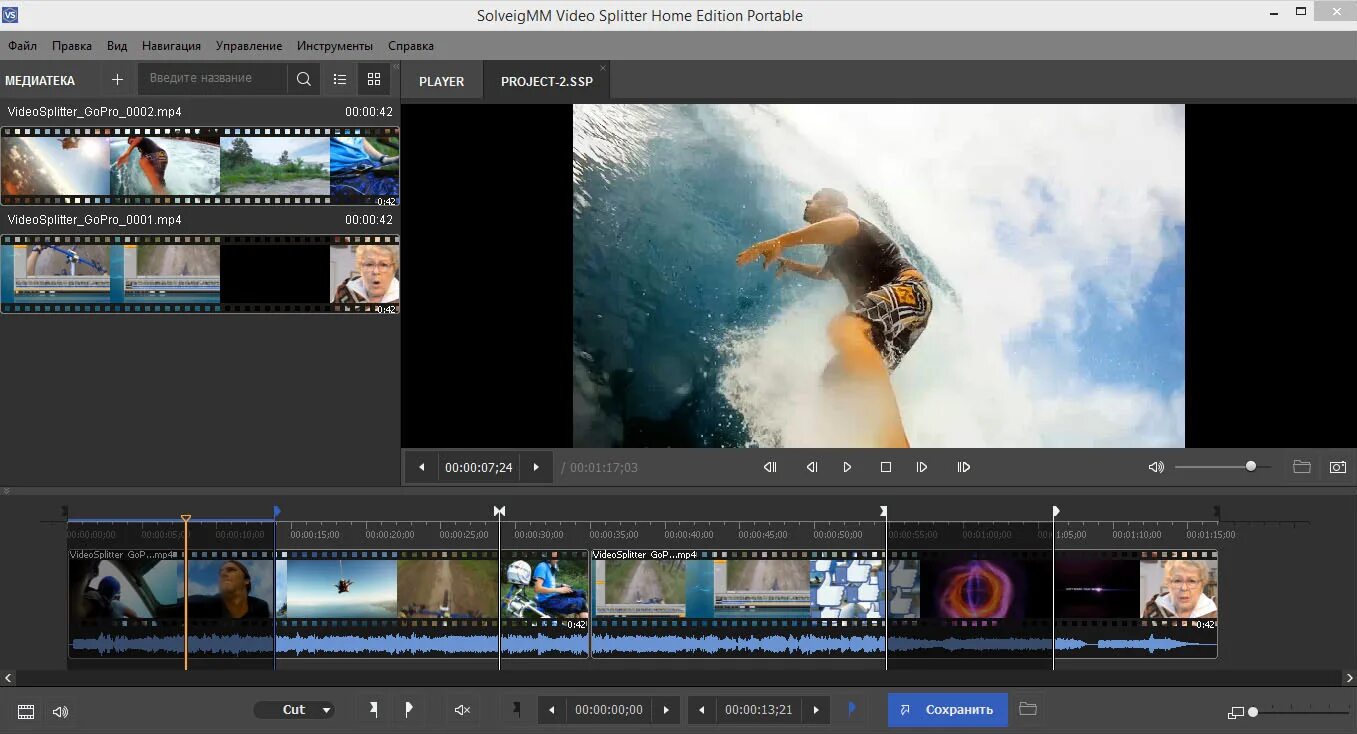The height and width of the screenshot is (734, 1357).
Task: Click the media name search field
Action: (212, 79)
